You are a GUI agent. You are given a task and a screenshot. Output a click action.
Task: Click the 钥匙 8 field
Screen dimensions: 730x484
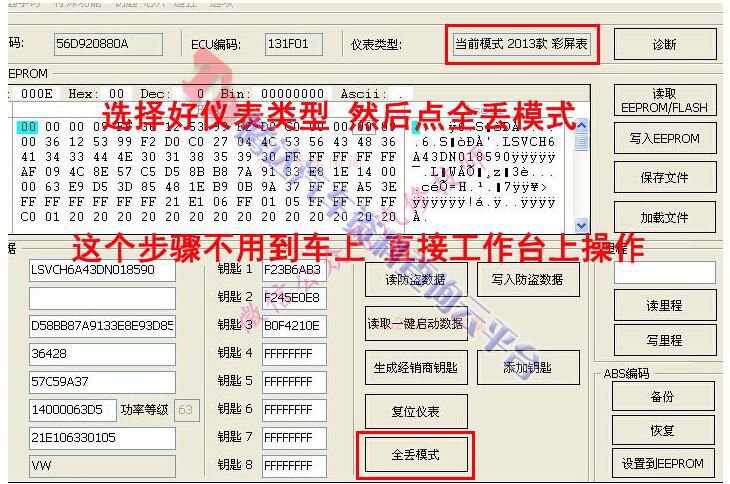click(294, 465)
